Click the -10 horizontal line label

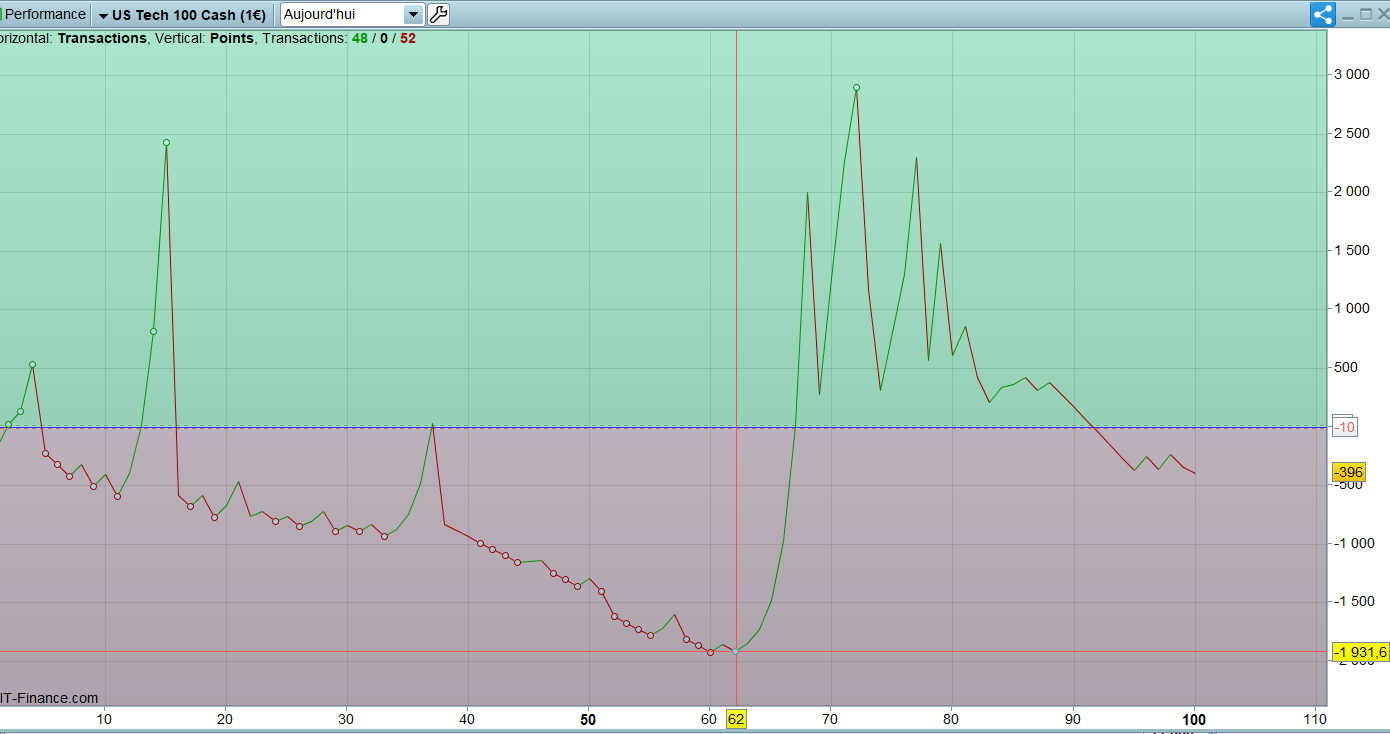(x=1344, y=427)
